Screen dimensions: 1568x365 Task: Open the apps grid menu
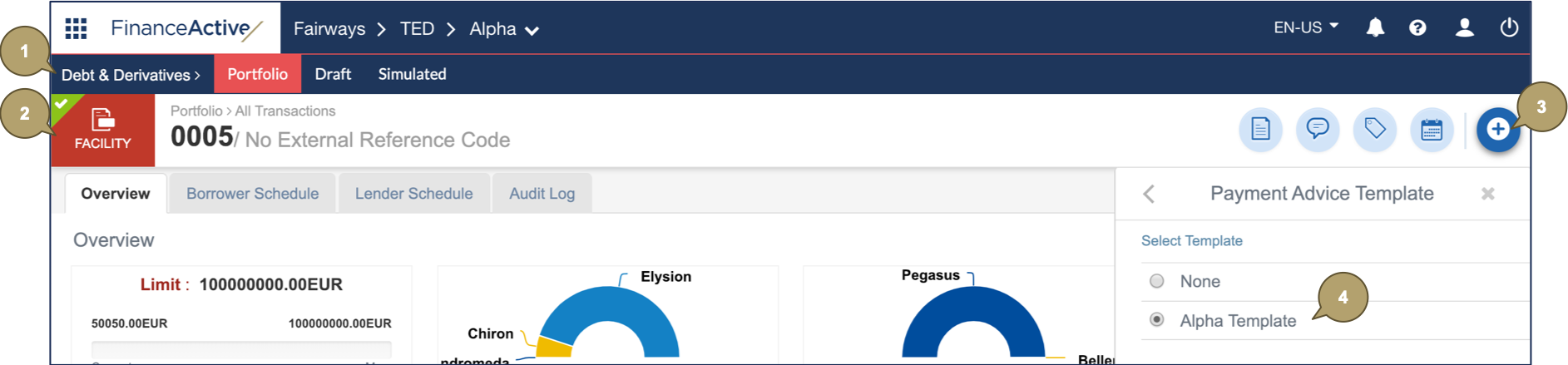(76, 28)
